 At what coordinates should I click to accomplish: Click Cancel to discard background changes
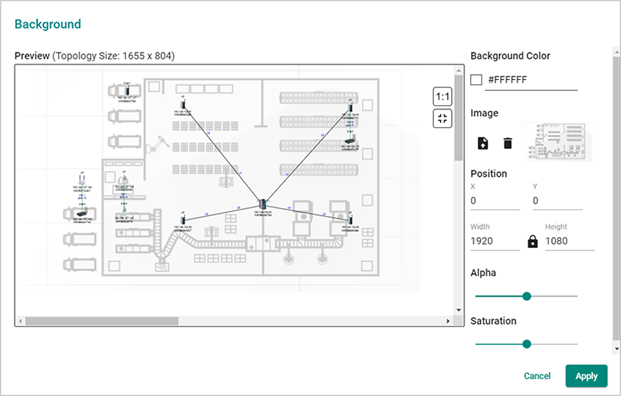(x=537, y=376)
